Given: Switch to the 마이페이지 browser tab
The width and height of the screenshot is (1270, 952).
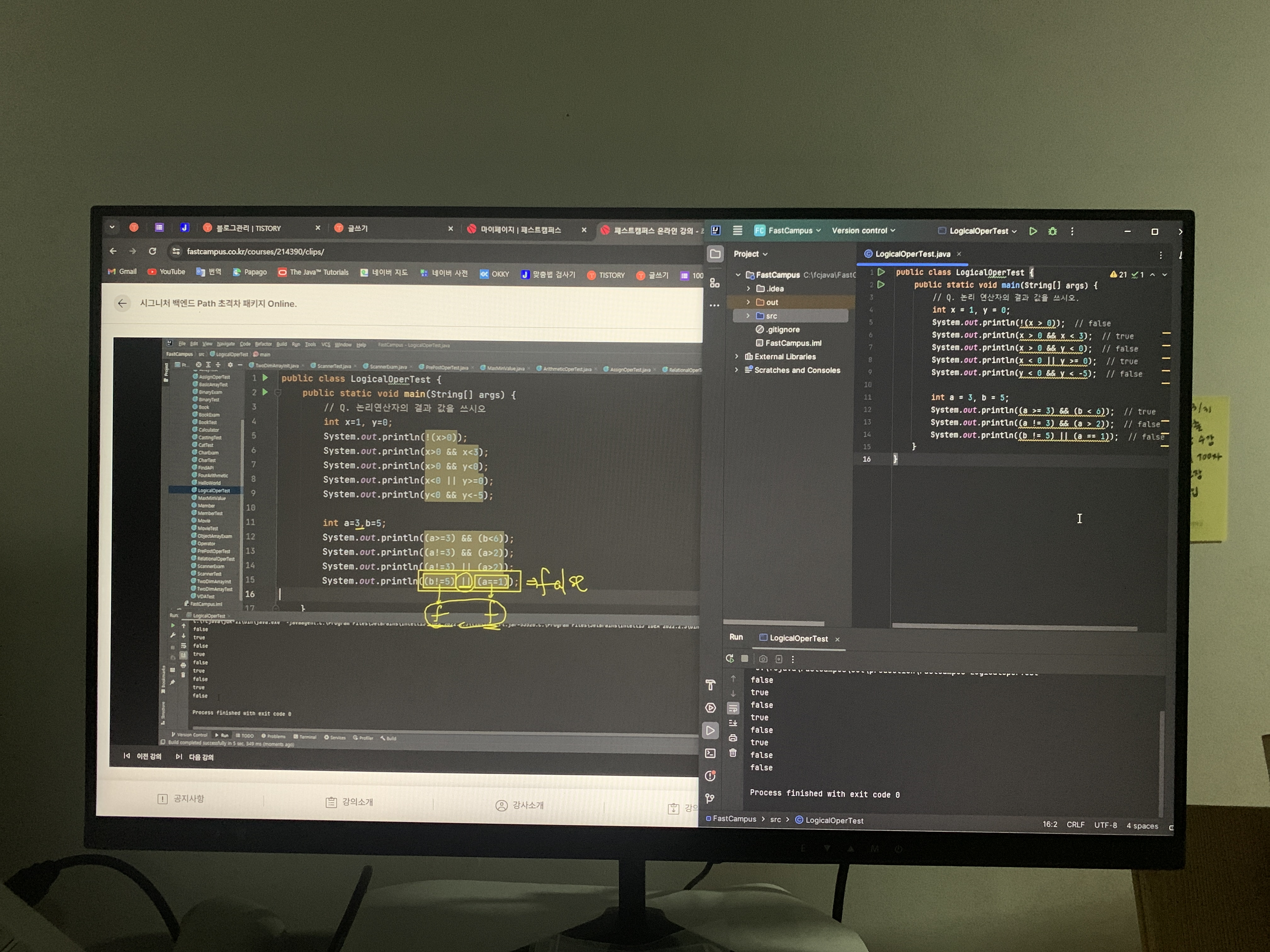Looking at the screenshot, I should pyautogui.click(x=520, y=229).
